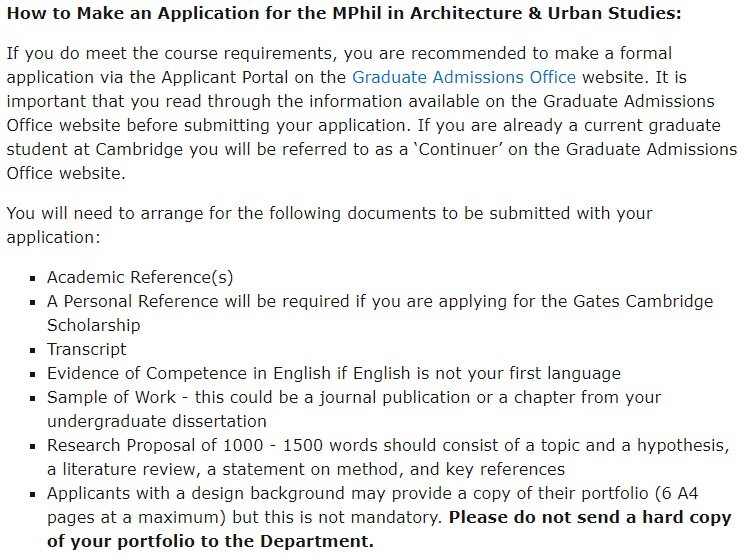Open the Graduate Admissions Office link

point(464,77)
